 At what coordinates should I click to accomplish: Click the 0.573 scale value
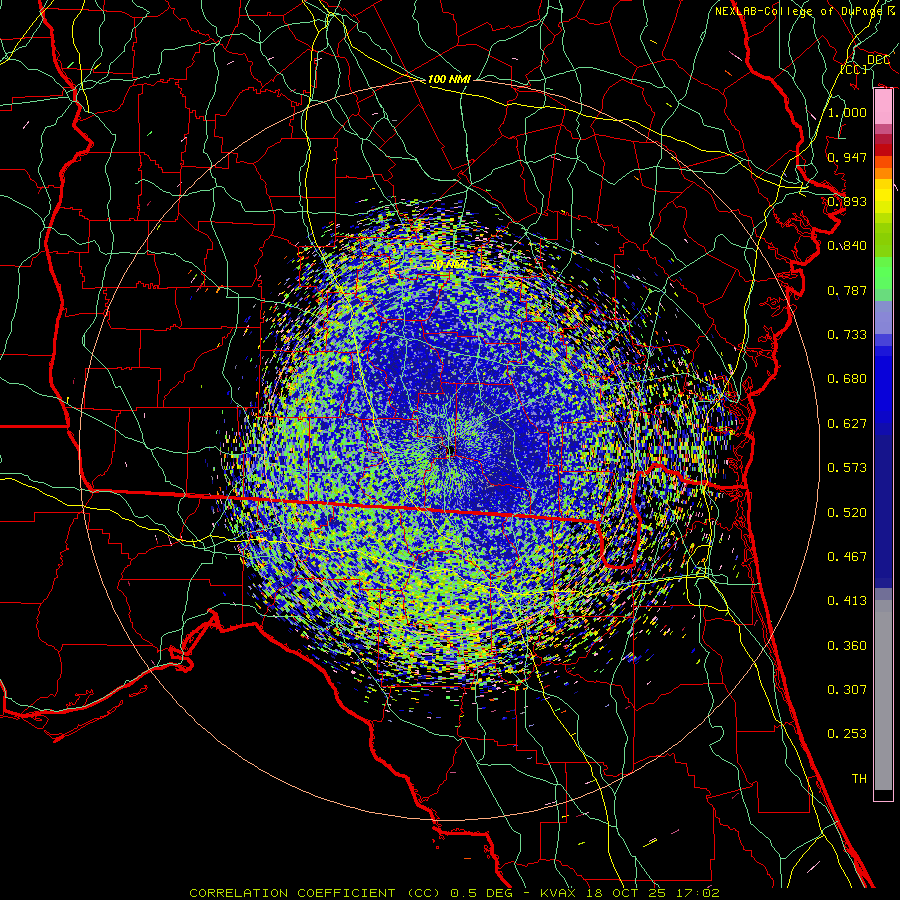pyautogui.click(x=847, y=467)
